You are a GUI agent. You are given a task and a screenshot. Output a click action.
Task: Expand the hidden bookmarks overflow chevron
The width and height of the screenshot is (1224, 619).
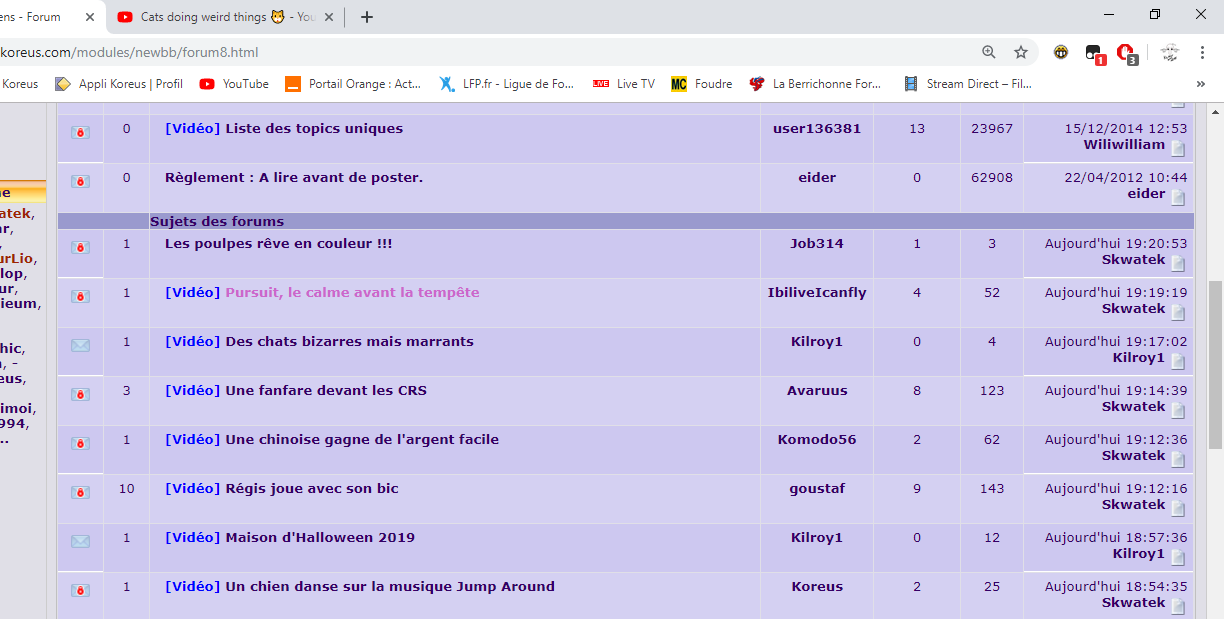point(1200,84)
